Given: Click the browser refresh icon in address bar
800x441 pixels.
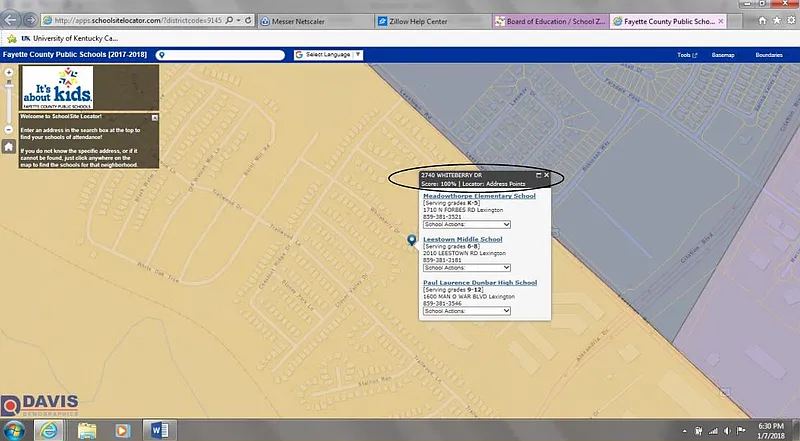Looking at the screenshot, I should tap(247, 20).
